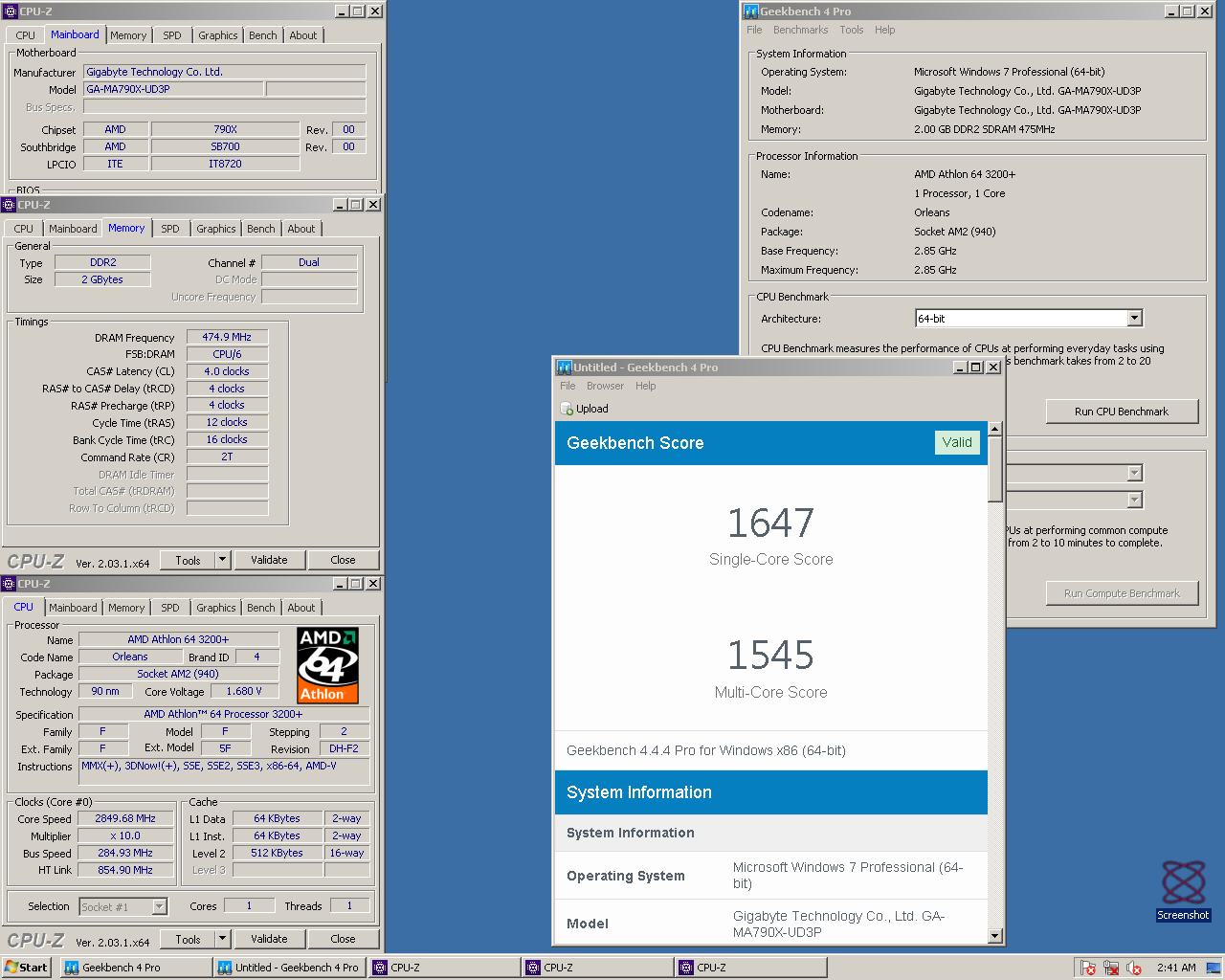The height and width of the screenshot is (980, 1225).
Task: Click the Upload icon in Geekbench results
Action: [x=566, y=409]
